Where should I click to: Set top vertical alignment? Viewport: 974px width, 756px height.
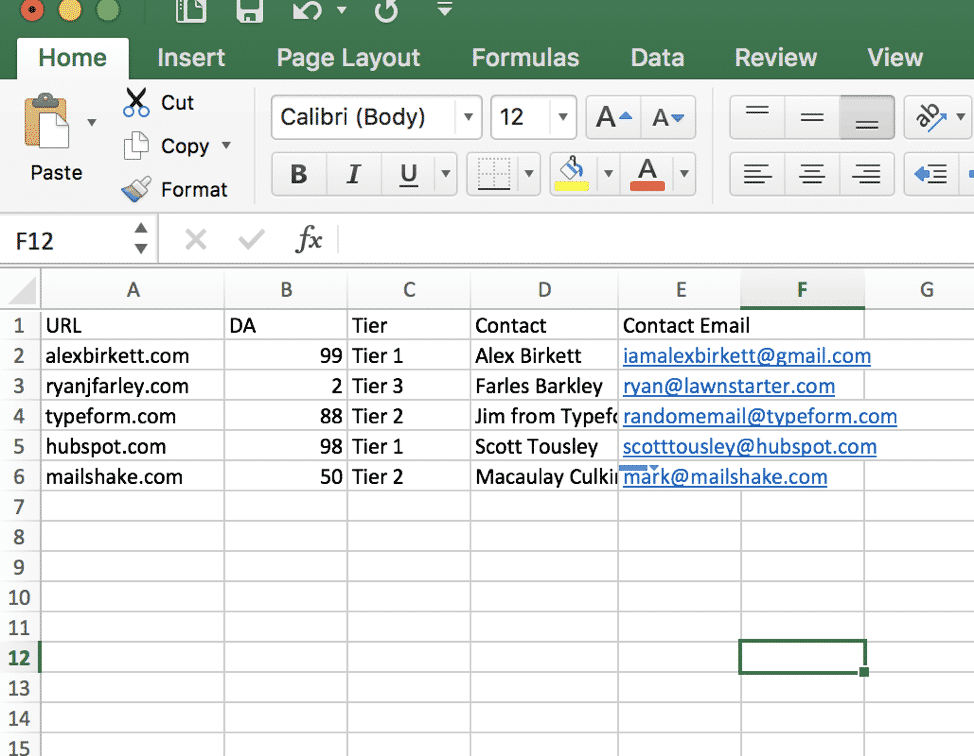pos(757,117)
